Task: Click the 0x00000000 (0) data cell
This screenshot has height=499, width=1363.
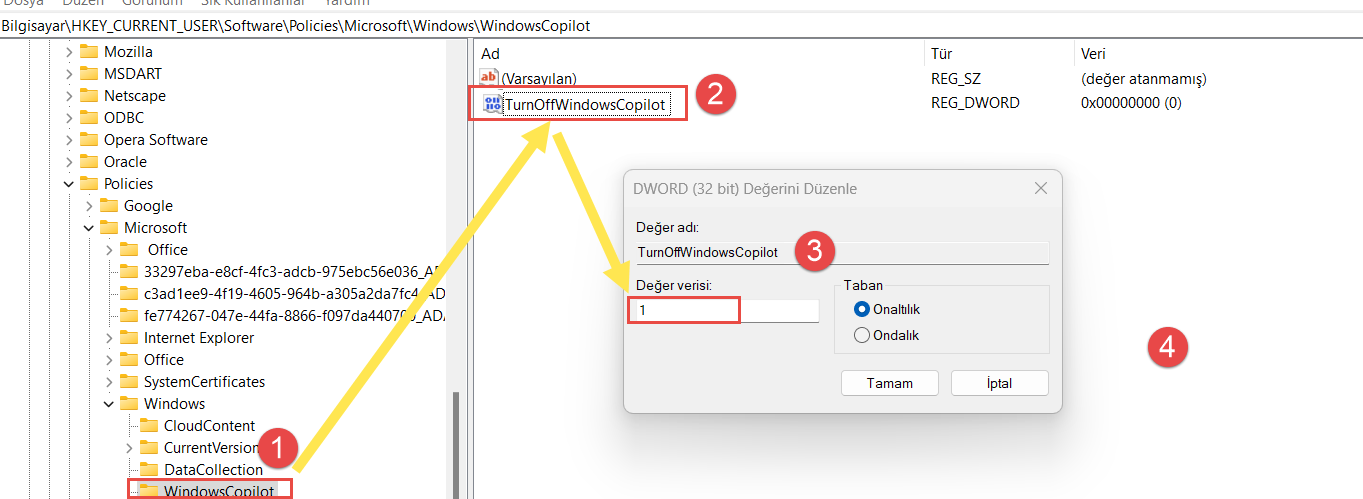Action: (x=1131, y=103)
